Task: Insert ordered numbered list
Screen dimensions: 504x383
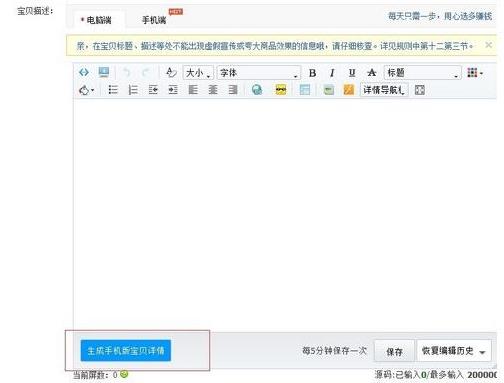Action: click(133, 90)
